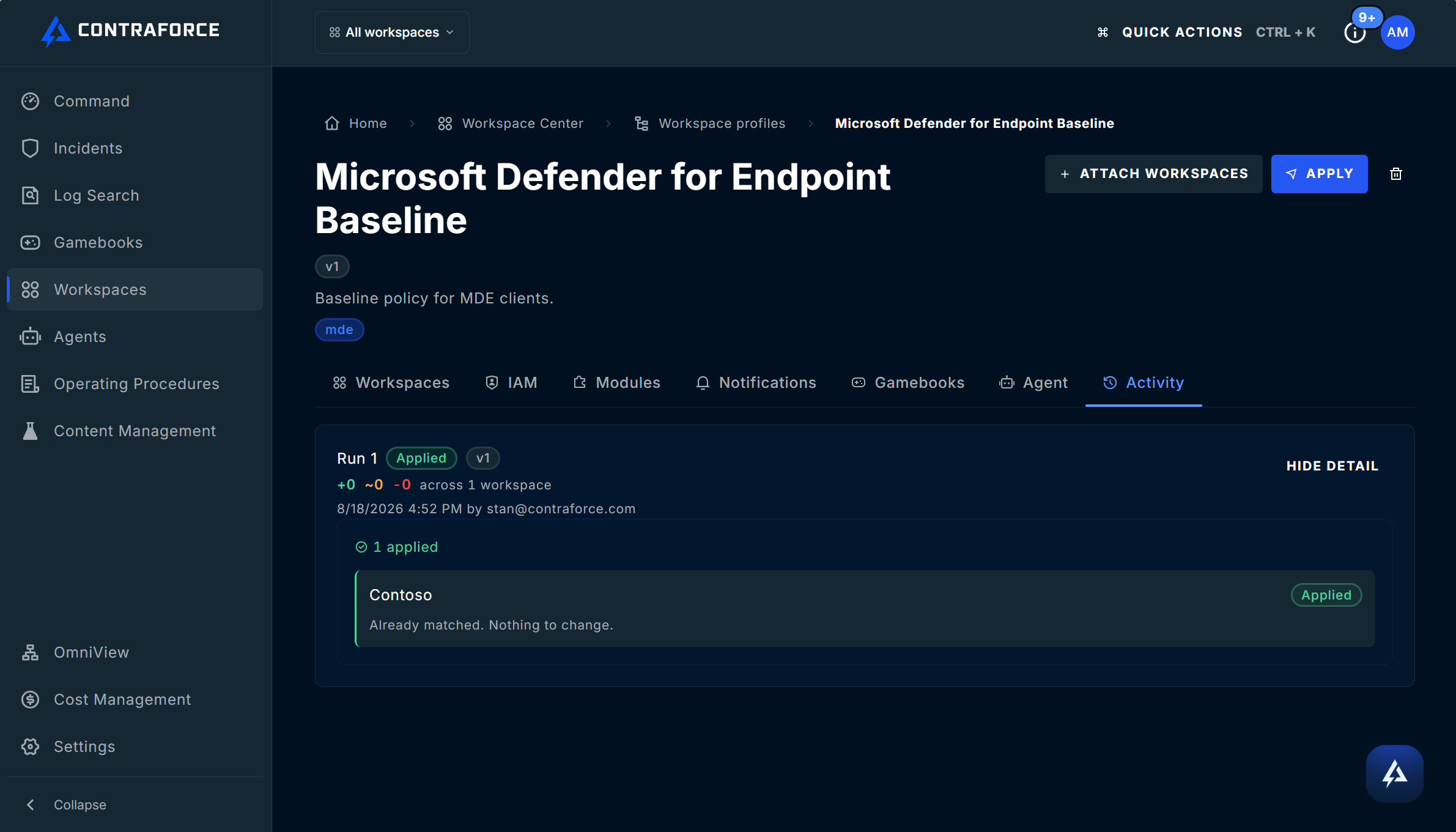
Task: Delete the profile with the trash icon
Action: (x=1396, y=174)
